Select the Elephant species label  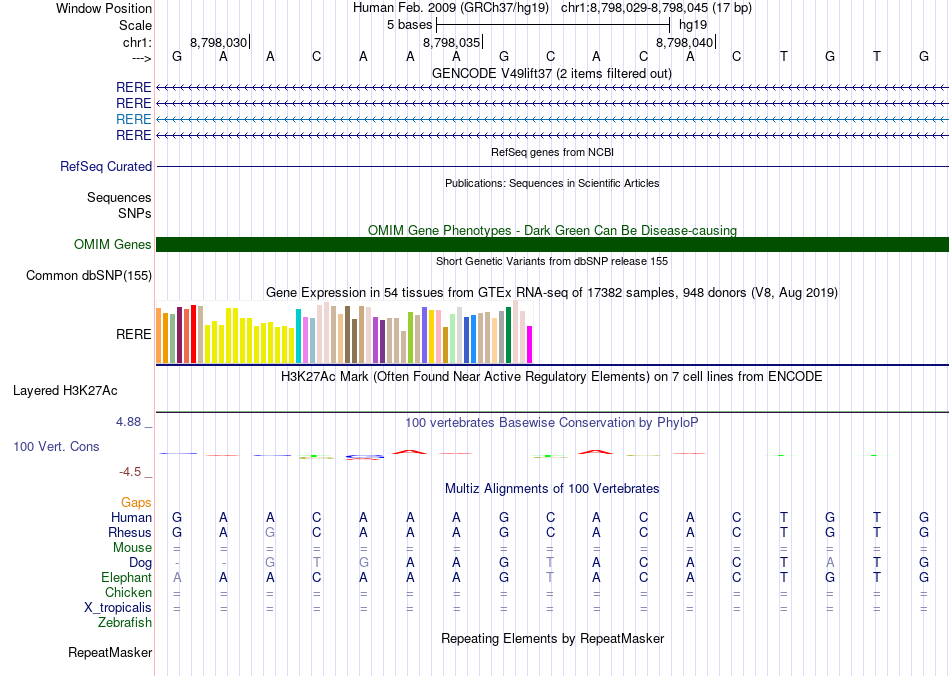(126, 578)
